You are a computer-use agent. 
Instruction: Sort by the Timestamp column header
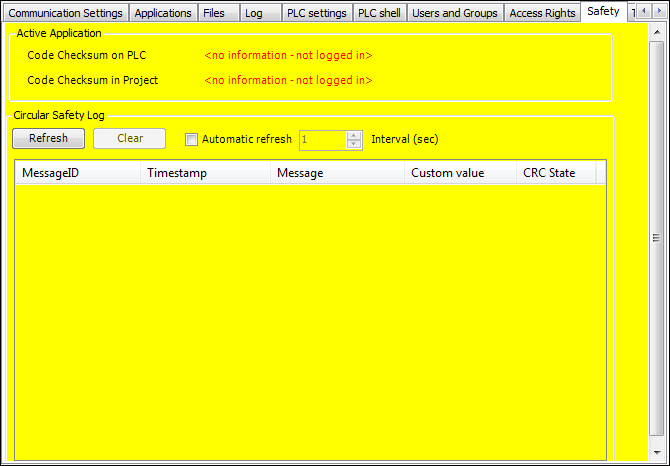[205, 173]
